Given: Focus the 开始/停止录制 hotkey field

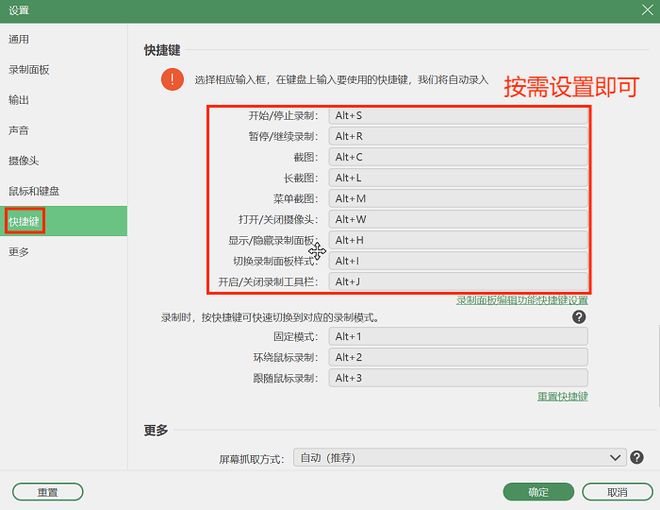Looking at the screenshot, I should (x=458, y=115).
